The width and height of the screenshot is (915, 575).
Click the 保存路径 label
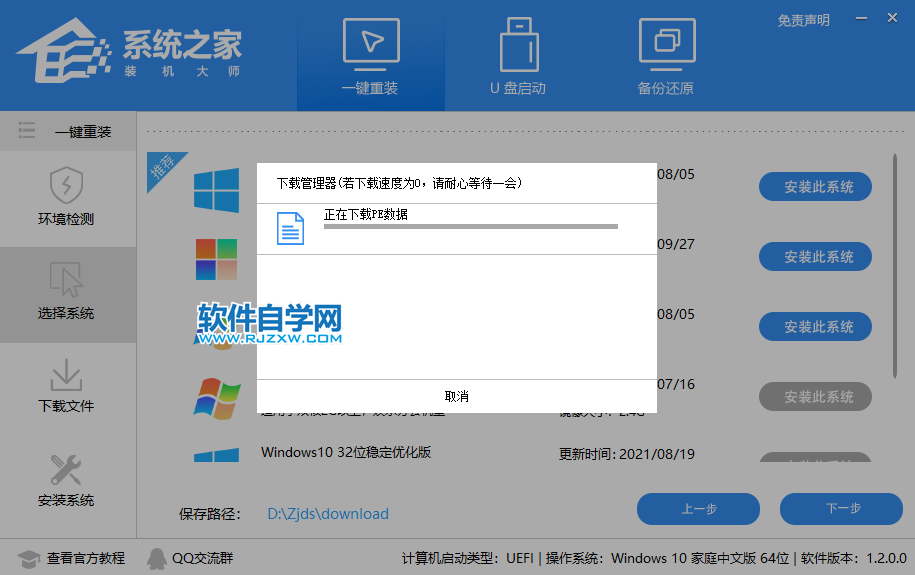pos(210,514)
